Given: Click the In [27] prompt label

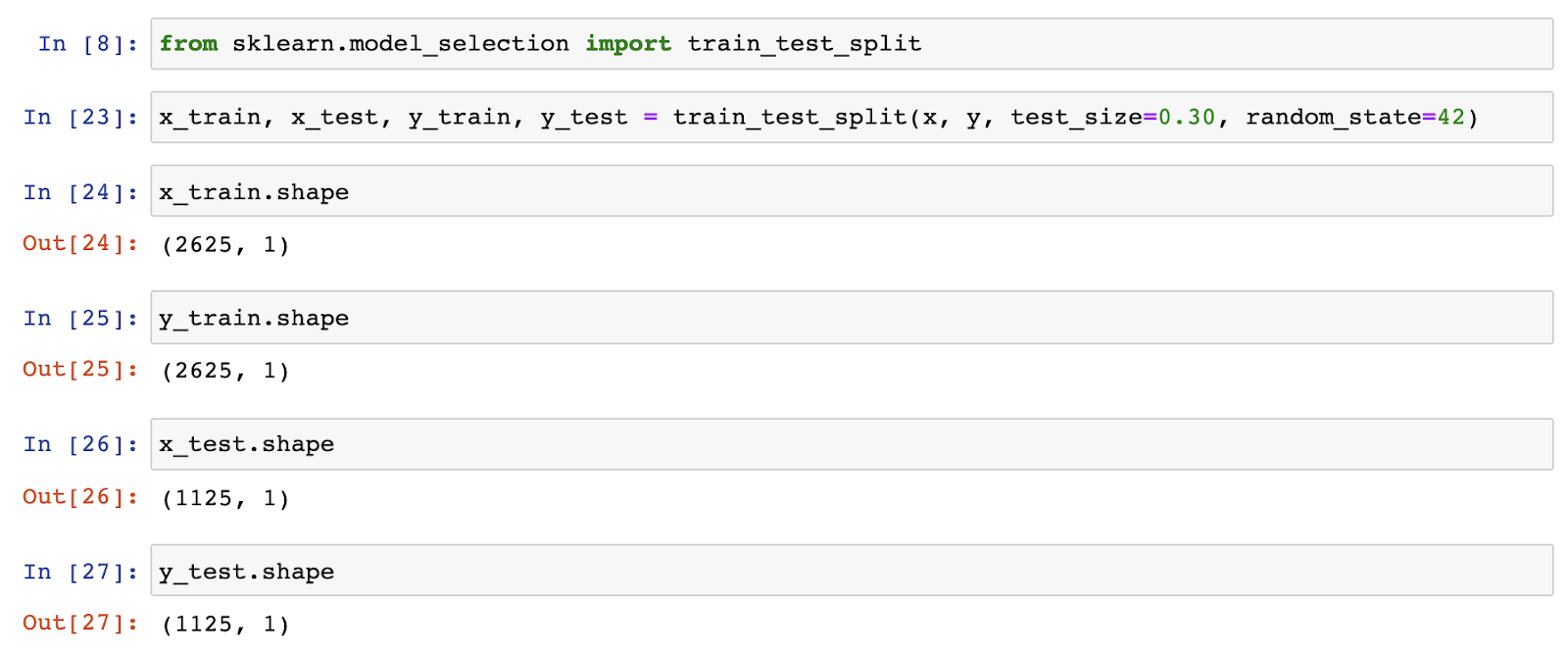Looking at the screenshot, I should coord(80,572).
